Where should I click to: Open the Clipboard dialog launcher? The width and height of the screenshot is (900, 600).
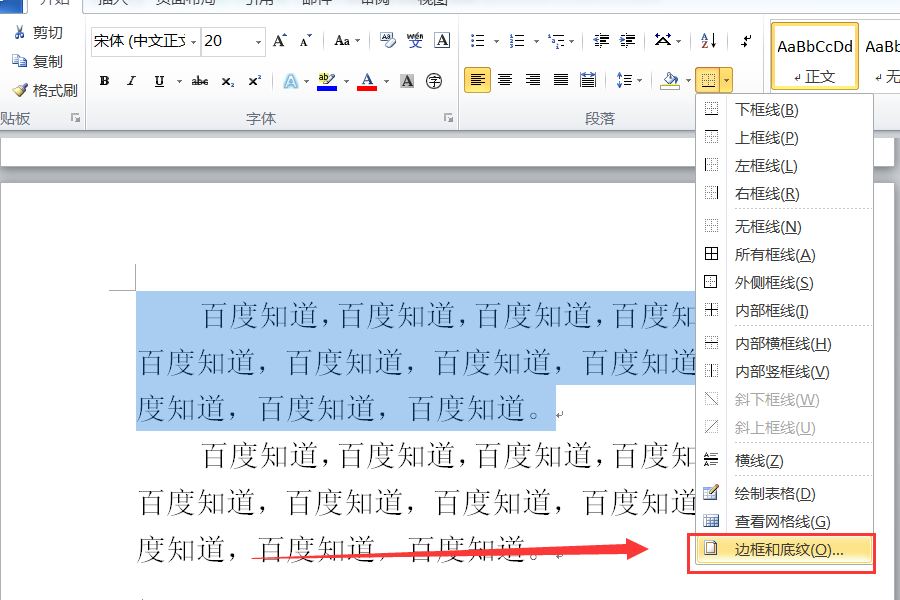pos(75,118)
